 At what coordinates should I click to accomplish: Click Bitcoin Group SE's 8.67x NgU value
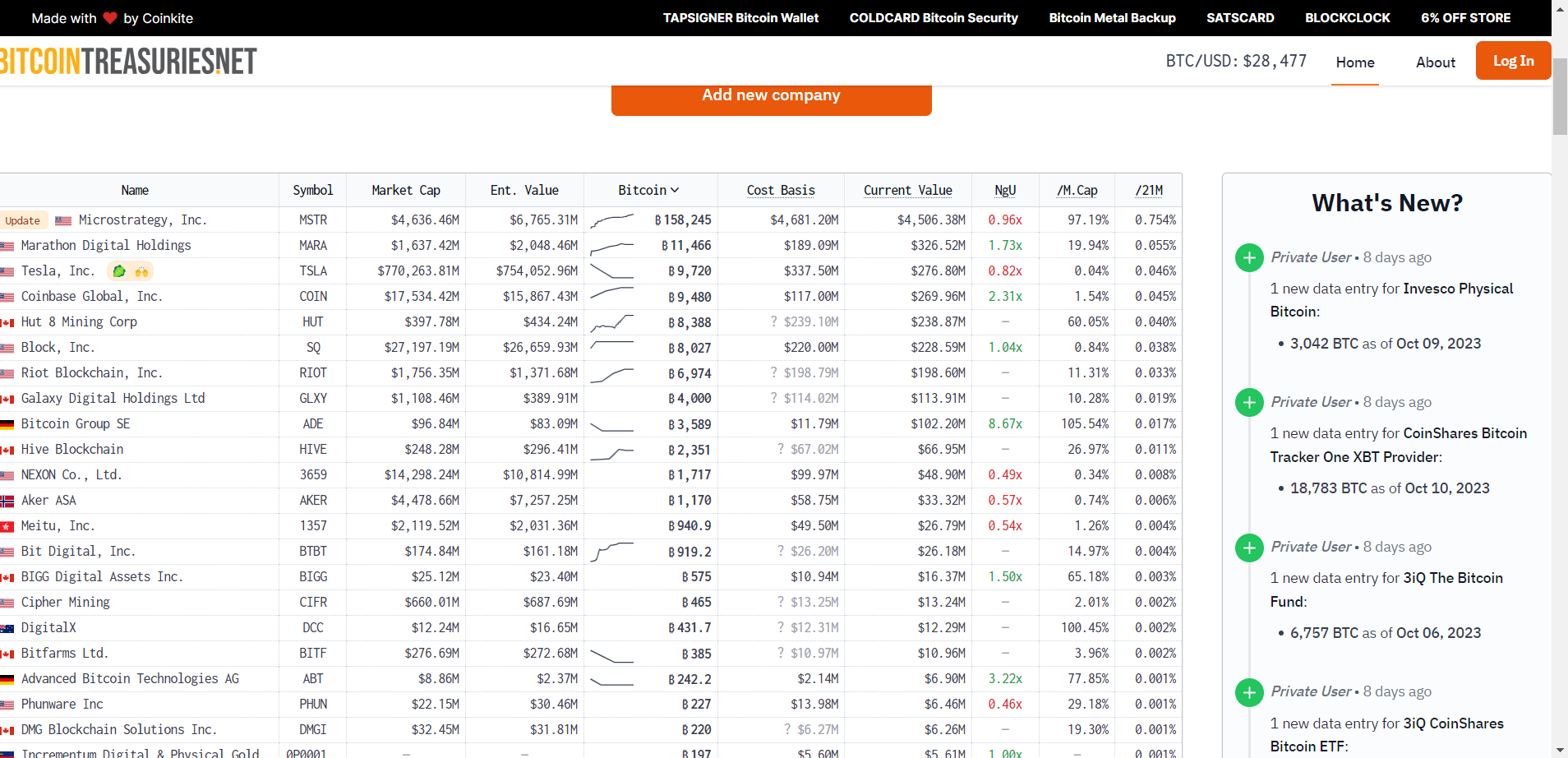click(x=1005, y=424)
